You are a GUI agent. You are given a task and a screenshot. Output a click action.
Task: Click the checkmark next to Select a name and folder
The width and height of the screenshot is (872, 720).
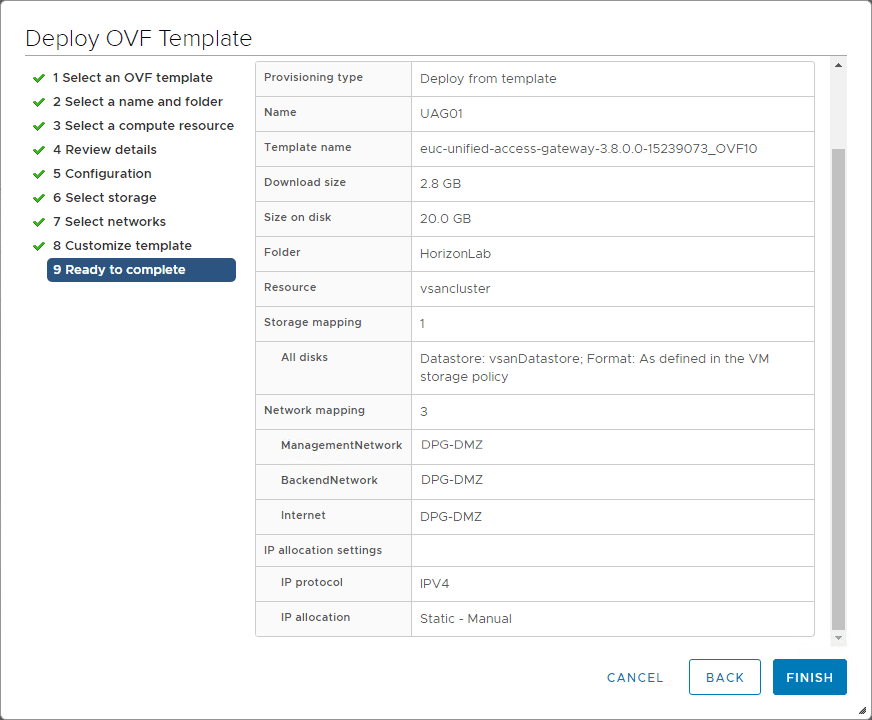tap(39, 101)
